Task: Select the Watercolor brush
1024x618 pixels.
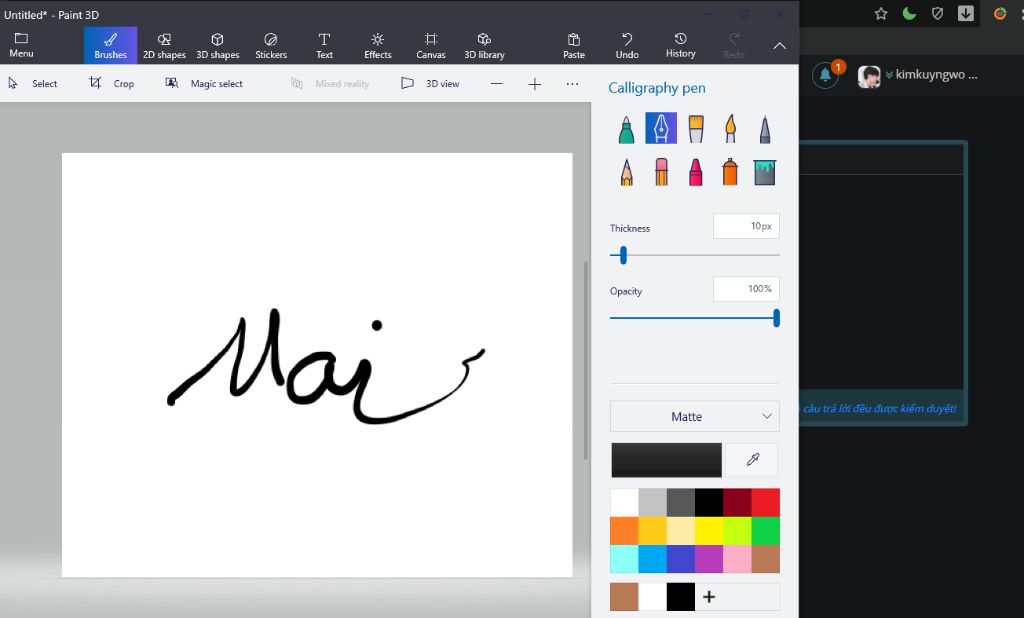Action: [730, 129]
